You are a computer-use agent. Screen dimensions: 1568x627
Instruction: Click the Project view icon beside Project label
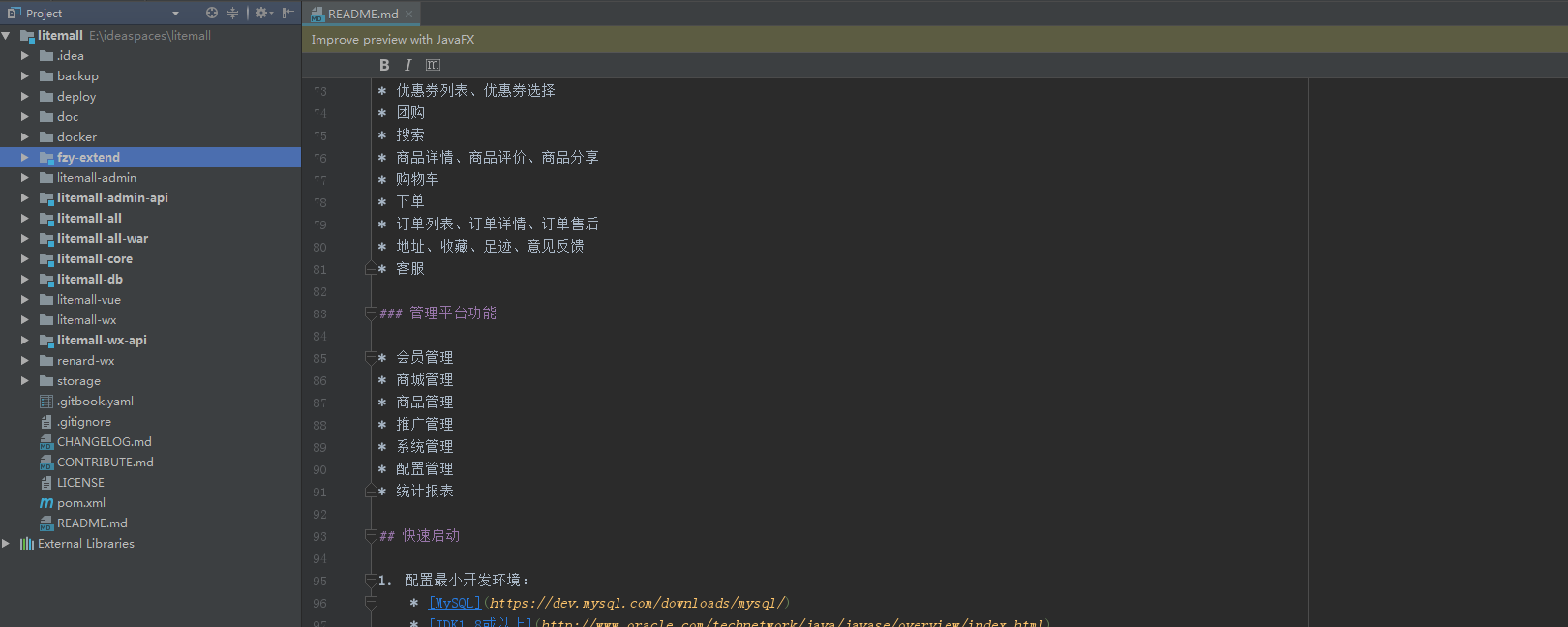click(x=14, y=13)
